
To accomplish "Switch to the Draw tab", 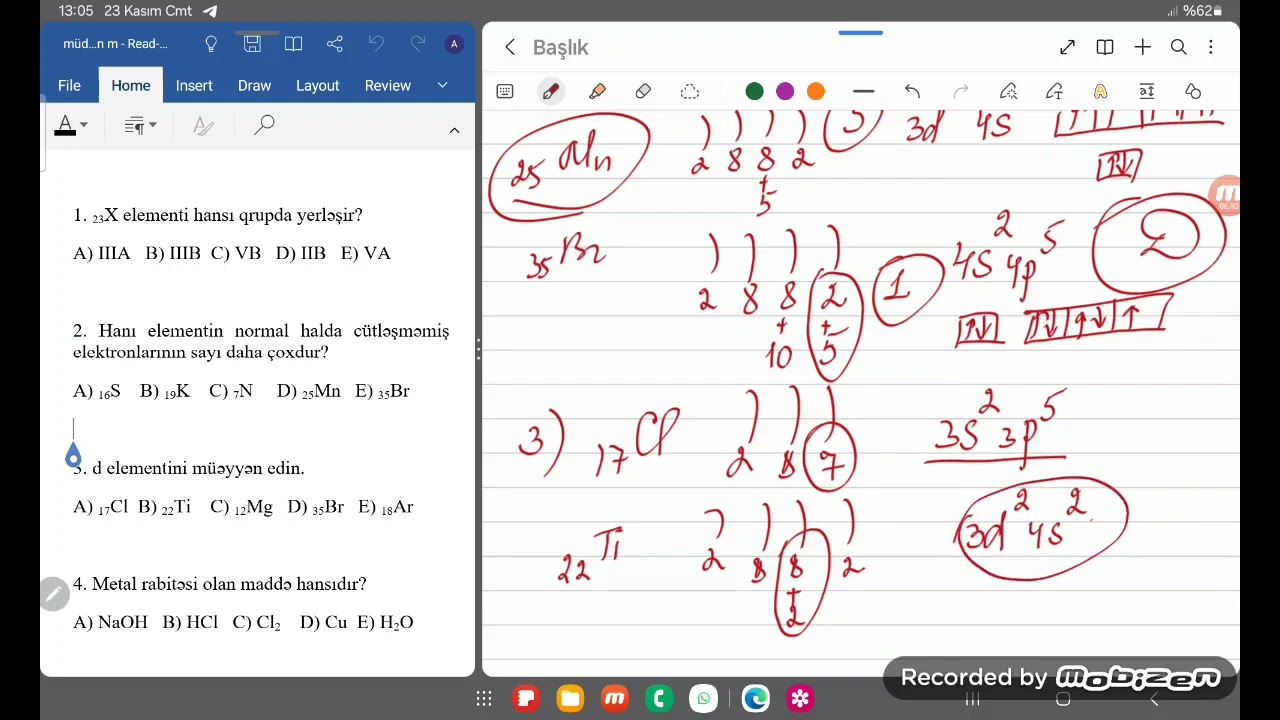I will click(254, 86).
